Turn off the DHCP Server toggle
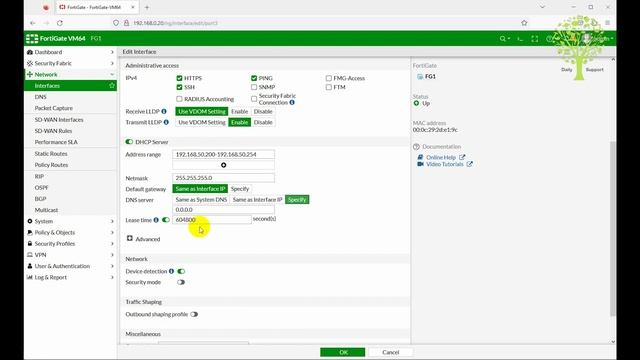 (x=129, y=142)
